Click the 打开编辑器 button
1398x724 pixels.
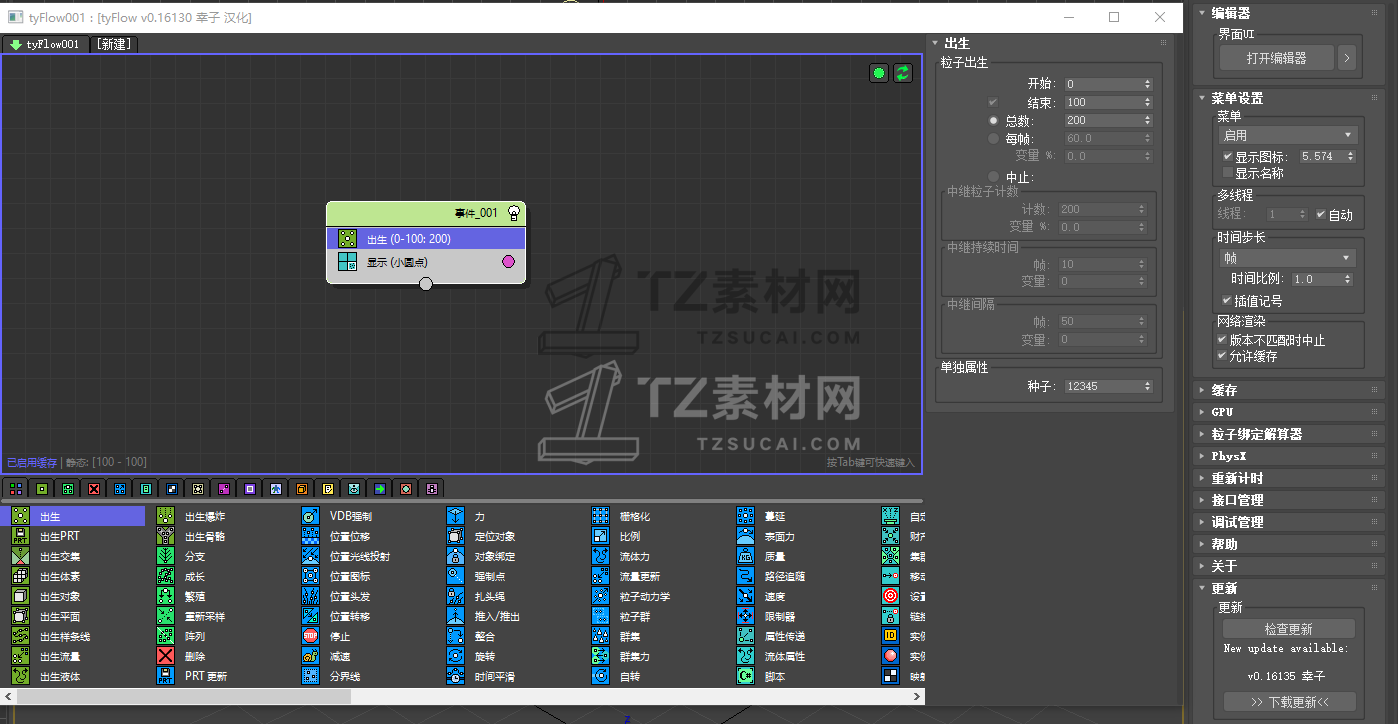(1276, 58)
